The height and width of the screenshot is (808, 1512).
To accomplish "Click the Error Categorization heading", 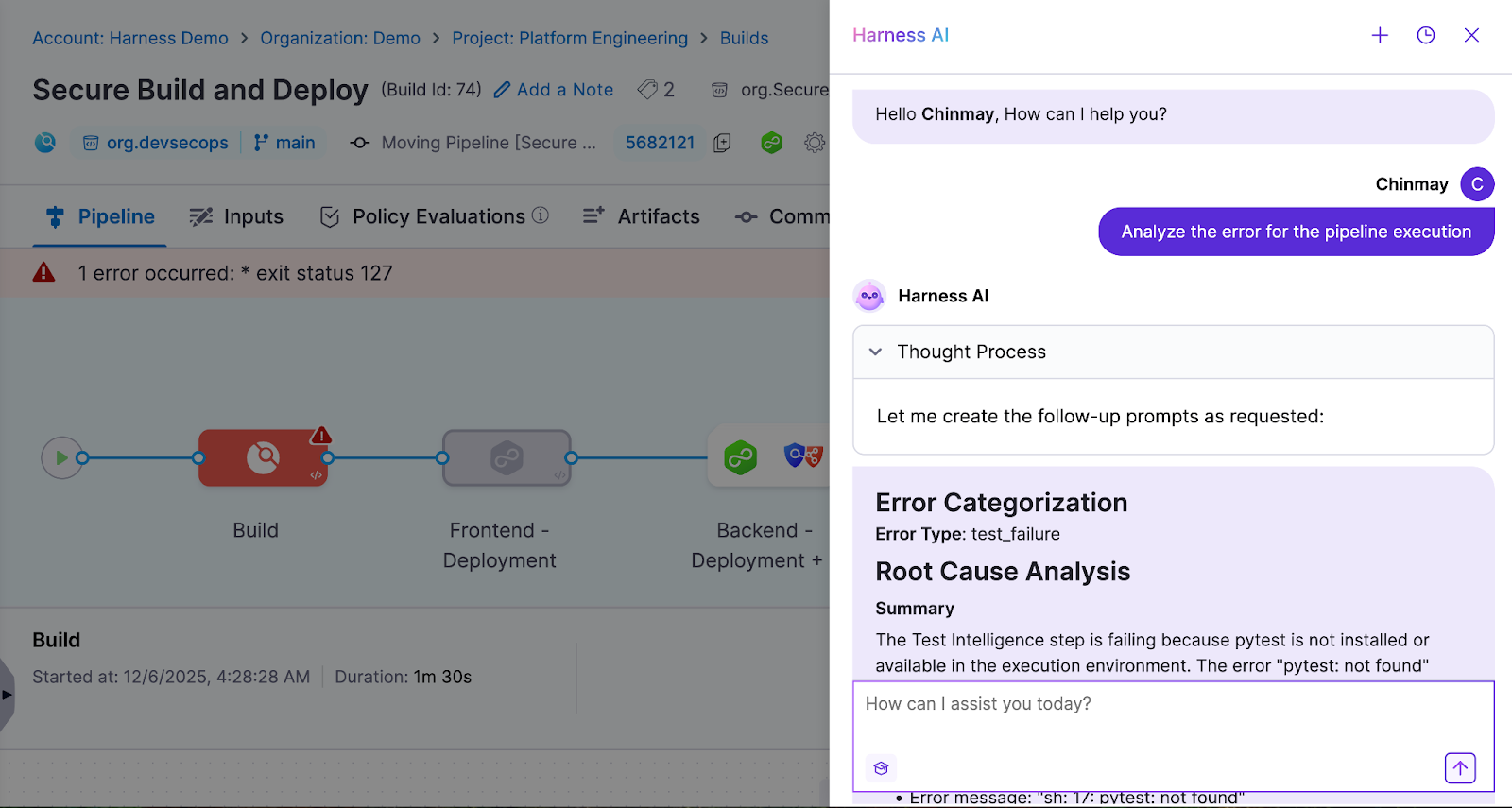I will coord(1002,503).
